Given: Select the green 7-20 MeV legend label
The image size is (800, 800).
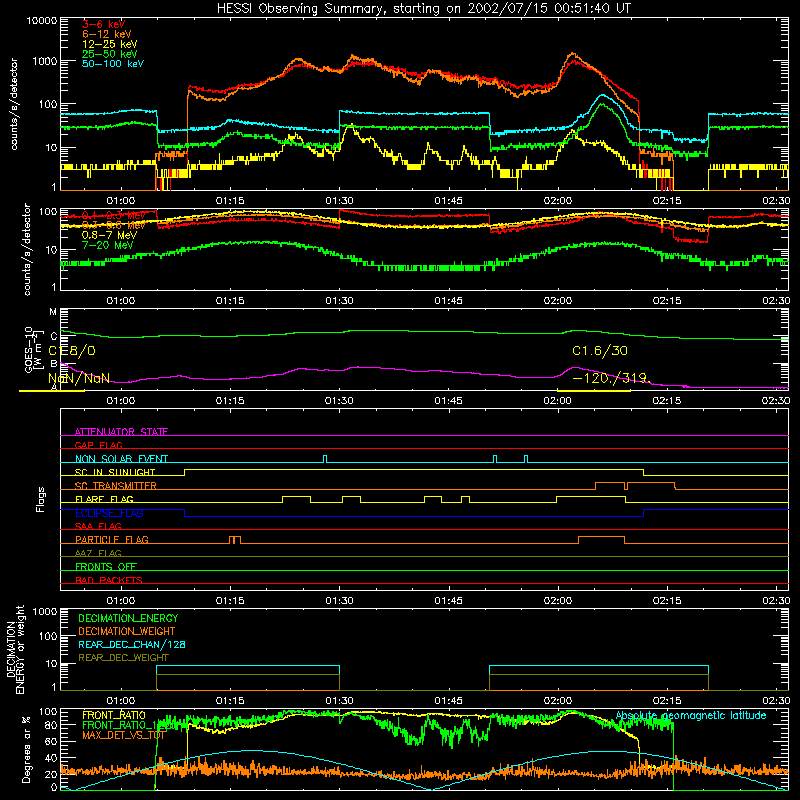Looking at the screenshot, I should click(x=108, y=245).
